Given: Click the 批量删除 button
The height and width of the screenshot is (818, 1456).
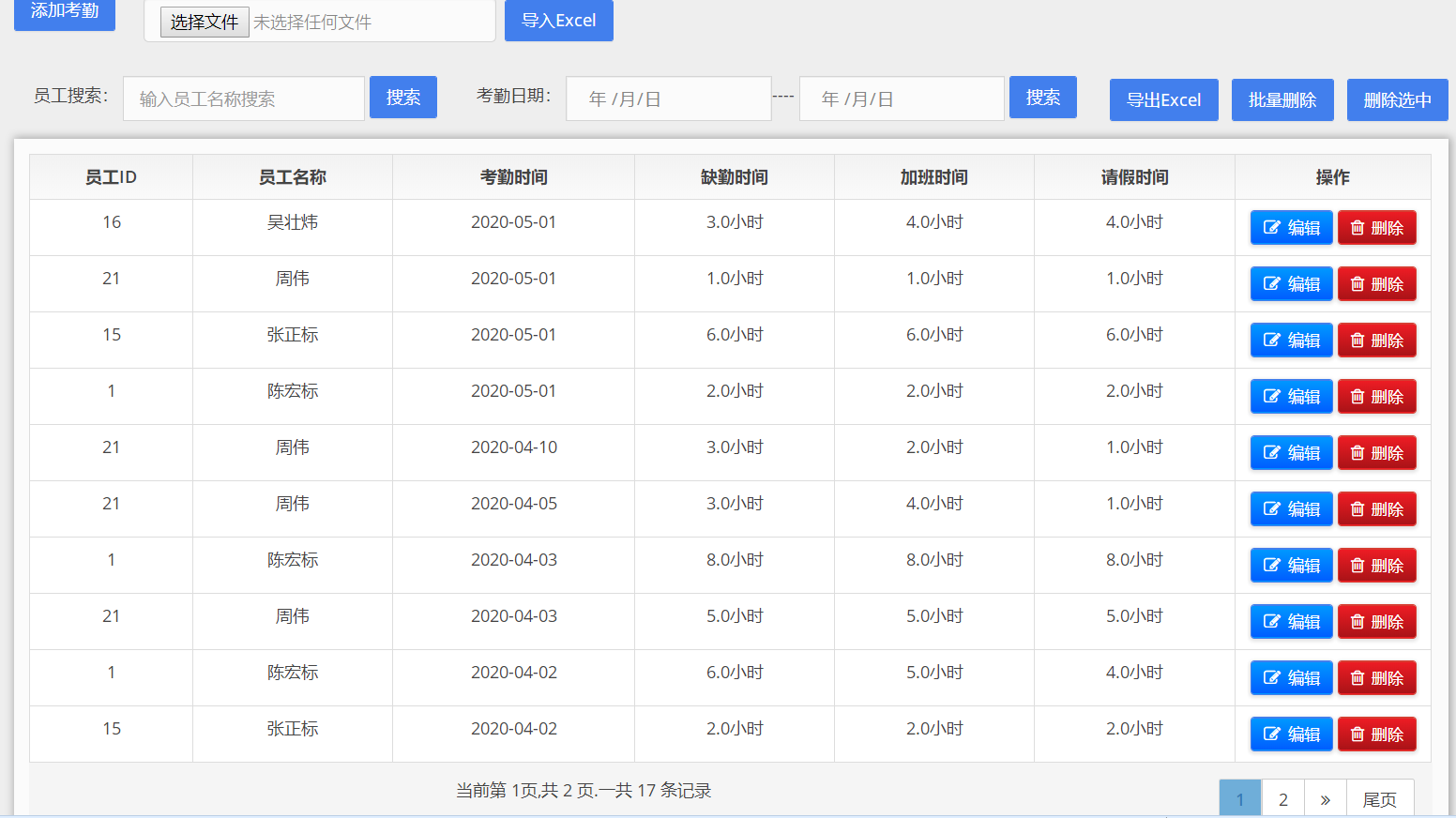Looking at the screenshot, I should pos(1282,99).
